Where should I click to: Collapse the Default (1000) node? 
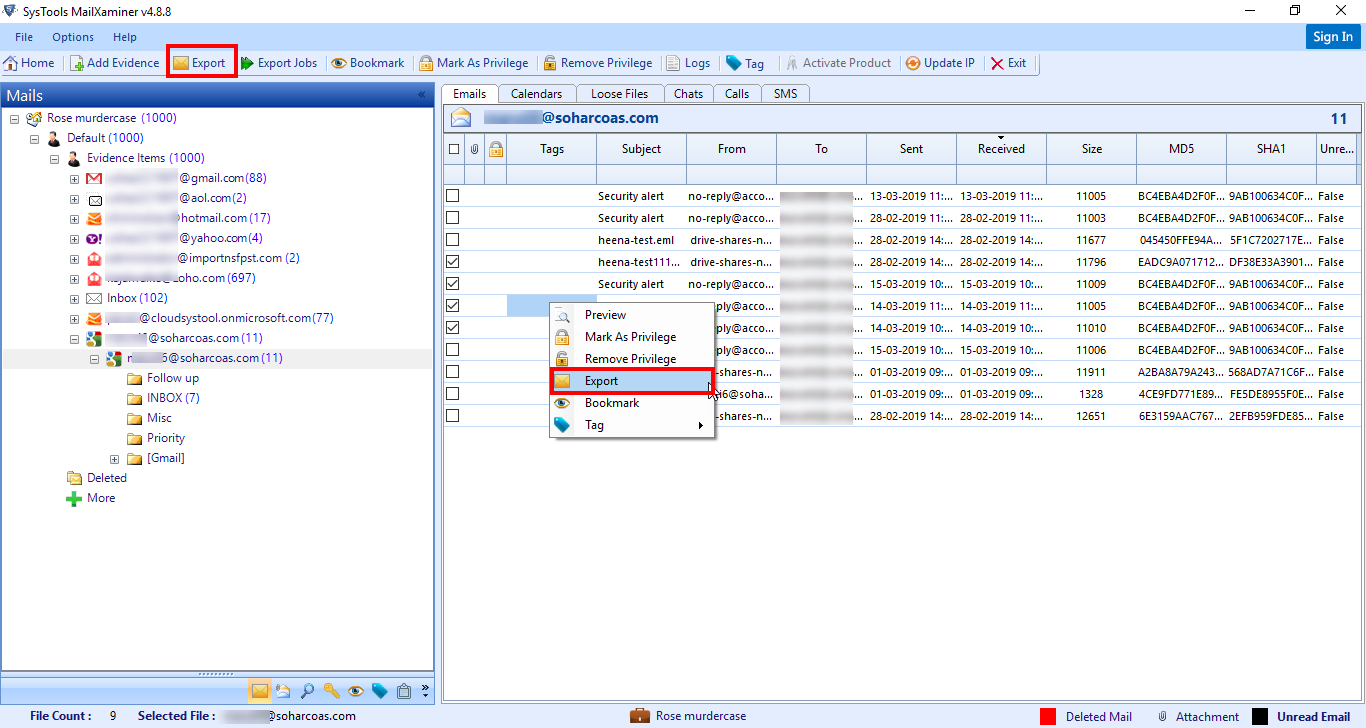tap(34, 138)
